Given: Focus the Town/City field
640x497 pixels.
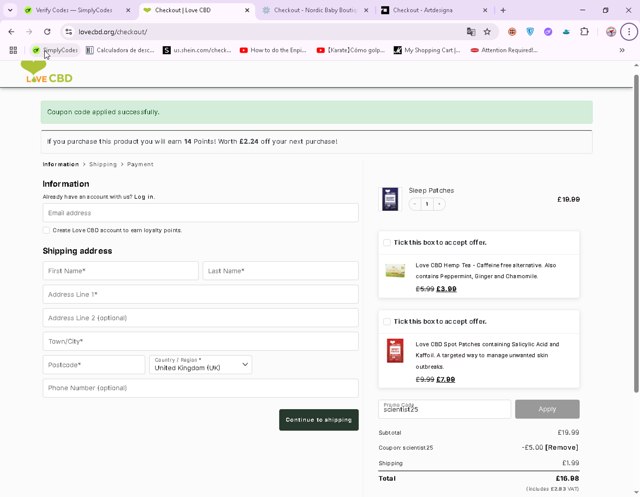Looking at the screenshot, I should pyautogui.click(x=200, y=342).
